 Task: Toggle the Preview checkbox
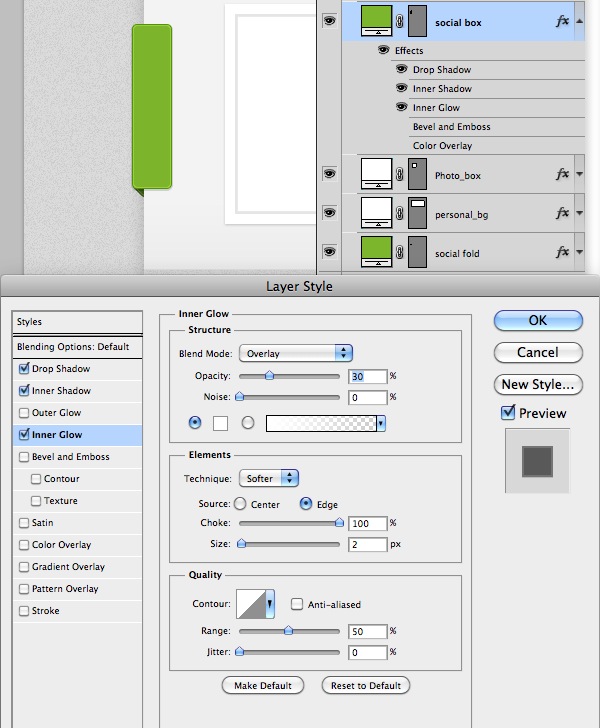click(508, 412)
